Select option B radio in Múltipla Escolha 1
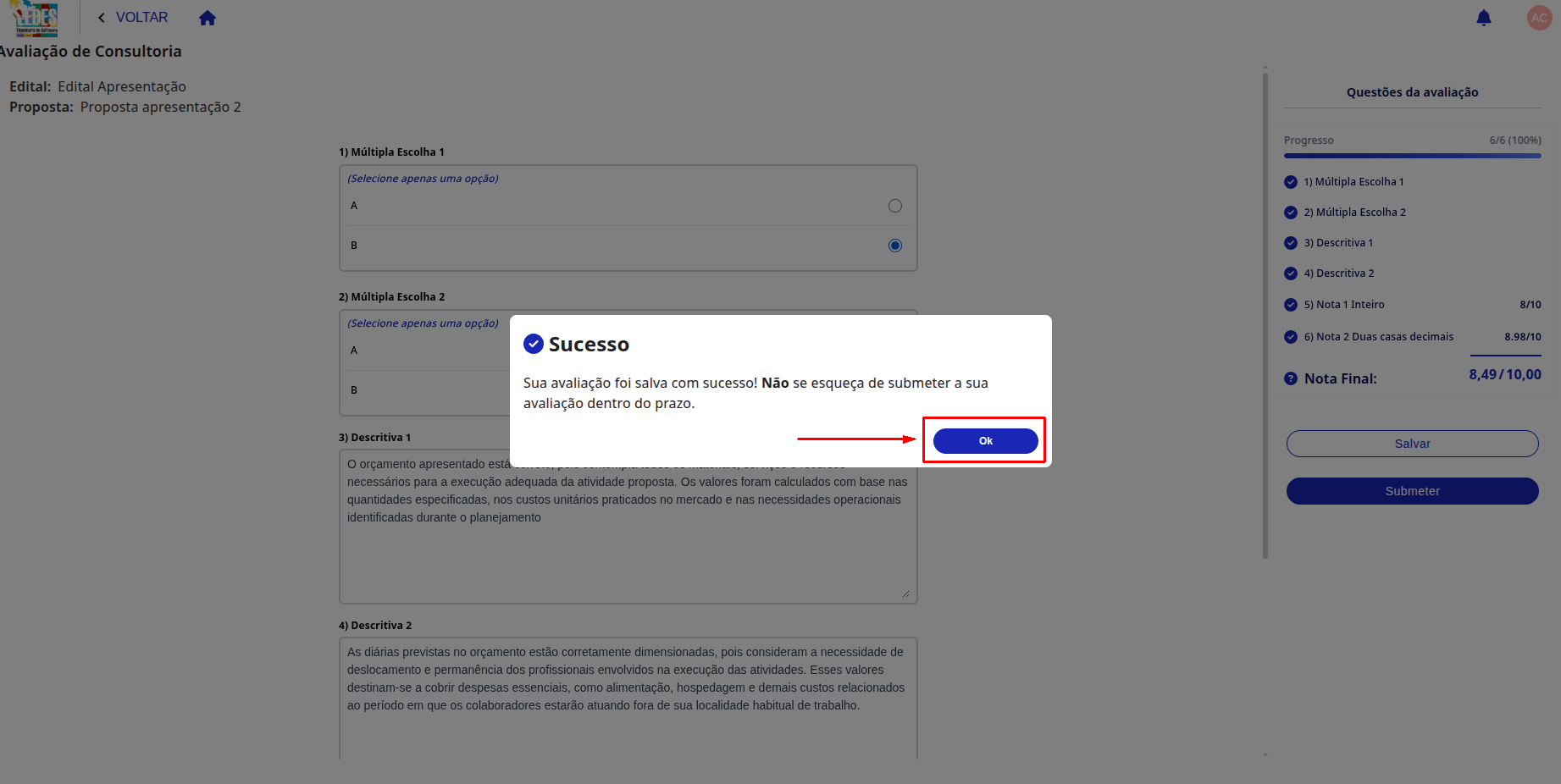Screen dimensions: 1561x784 pos(894,246)
